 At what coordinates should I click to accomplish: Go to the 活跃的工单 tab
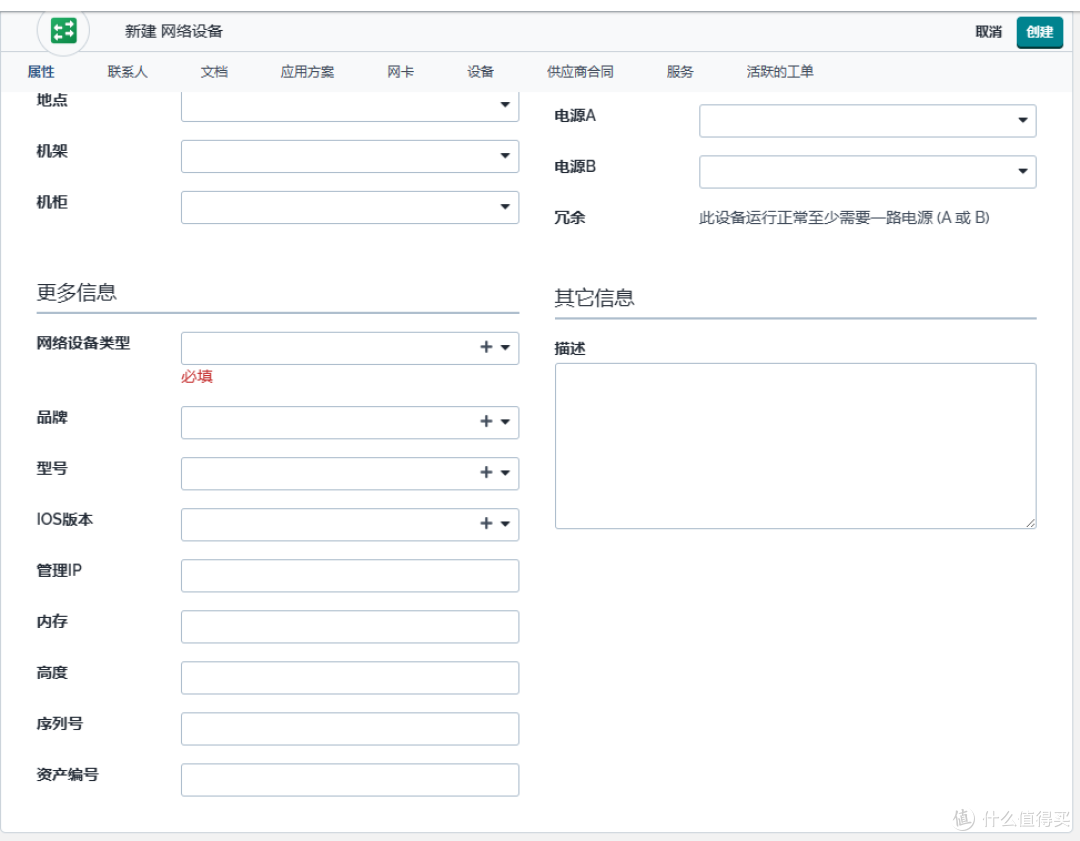(780, 72)
